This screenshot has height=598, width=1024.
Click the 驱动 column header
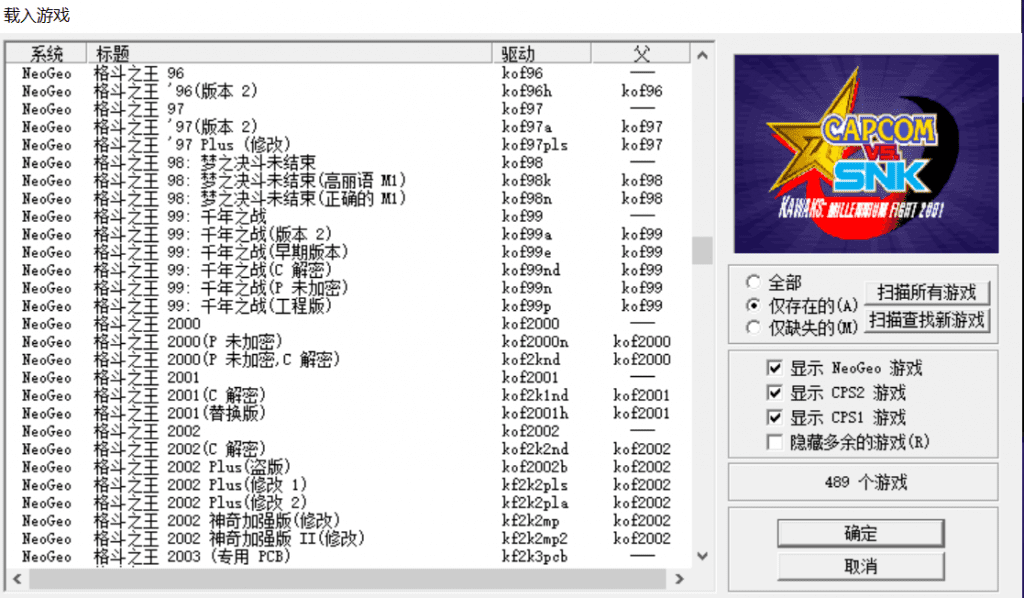click(x=520, y=52)
